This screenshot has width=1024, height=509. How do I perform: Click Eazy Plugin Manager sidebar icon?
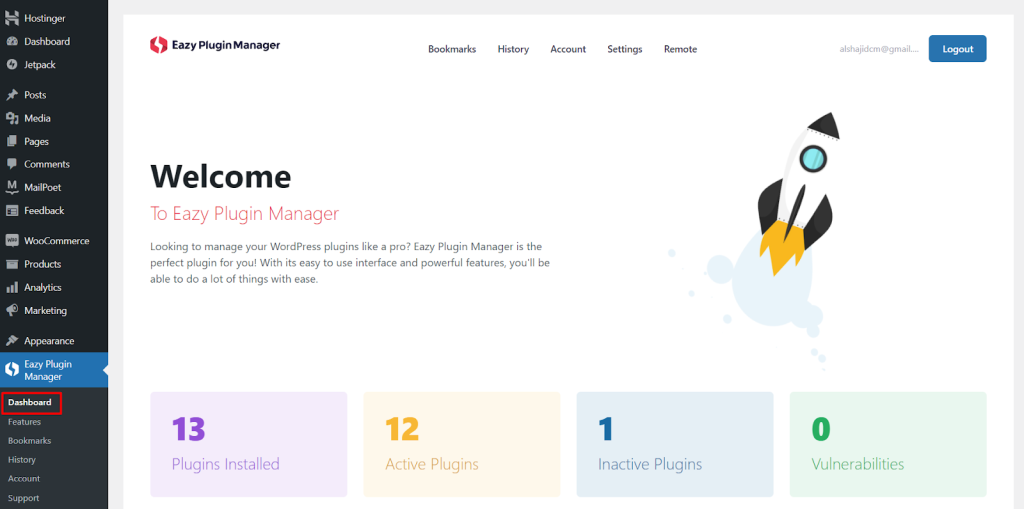point(12,370)
